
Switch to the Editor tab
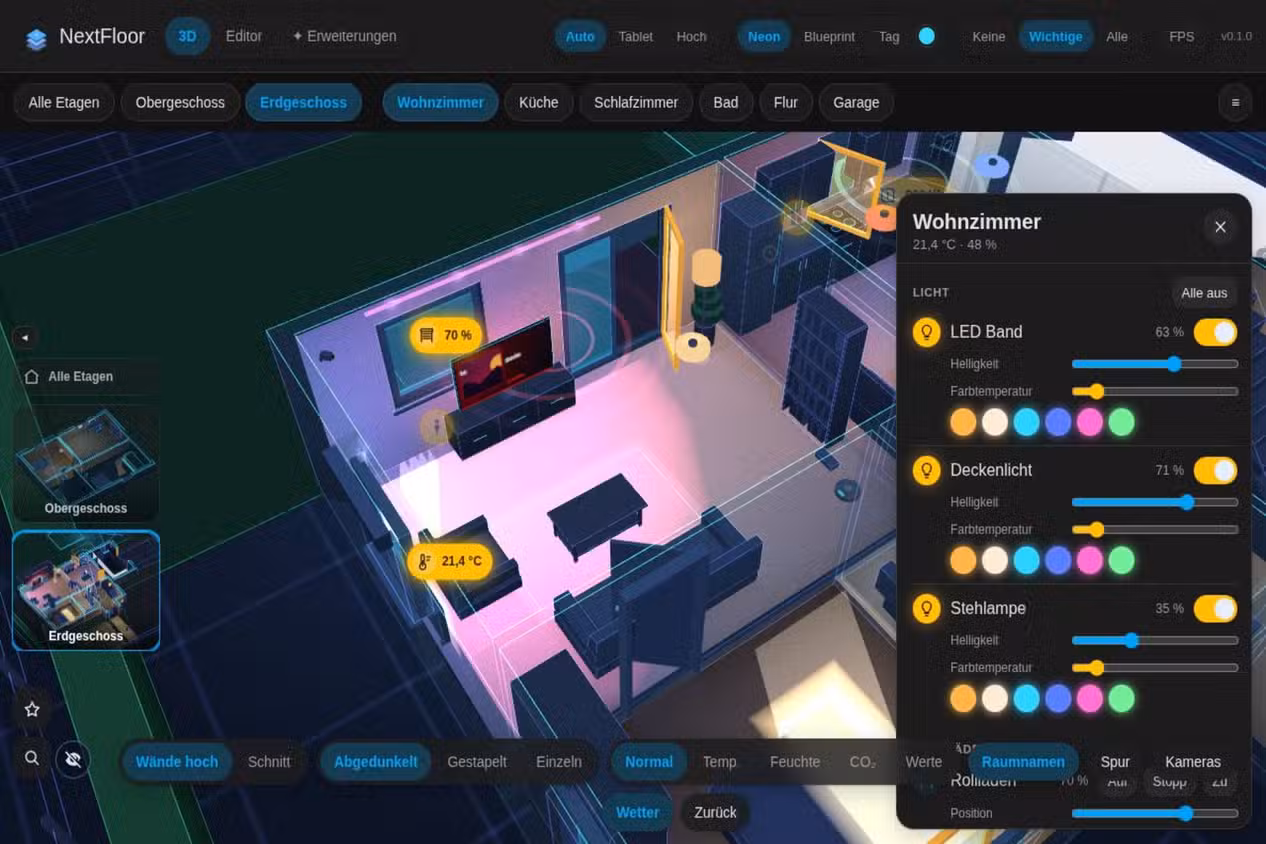click(x=244, y=36)
